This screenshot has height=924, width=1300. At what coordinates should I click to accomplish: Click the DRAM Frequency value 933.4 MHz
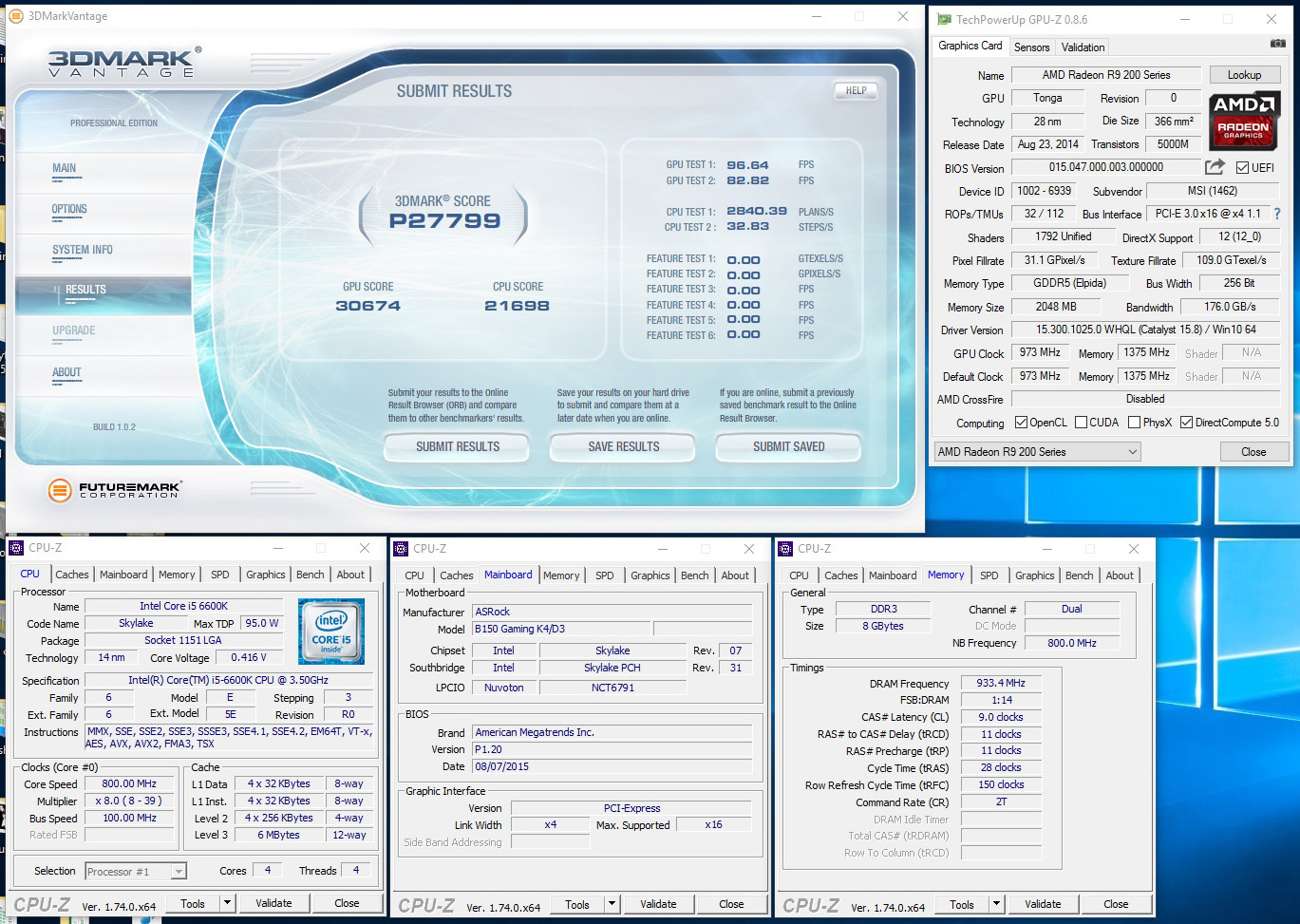1001,683
